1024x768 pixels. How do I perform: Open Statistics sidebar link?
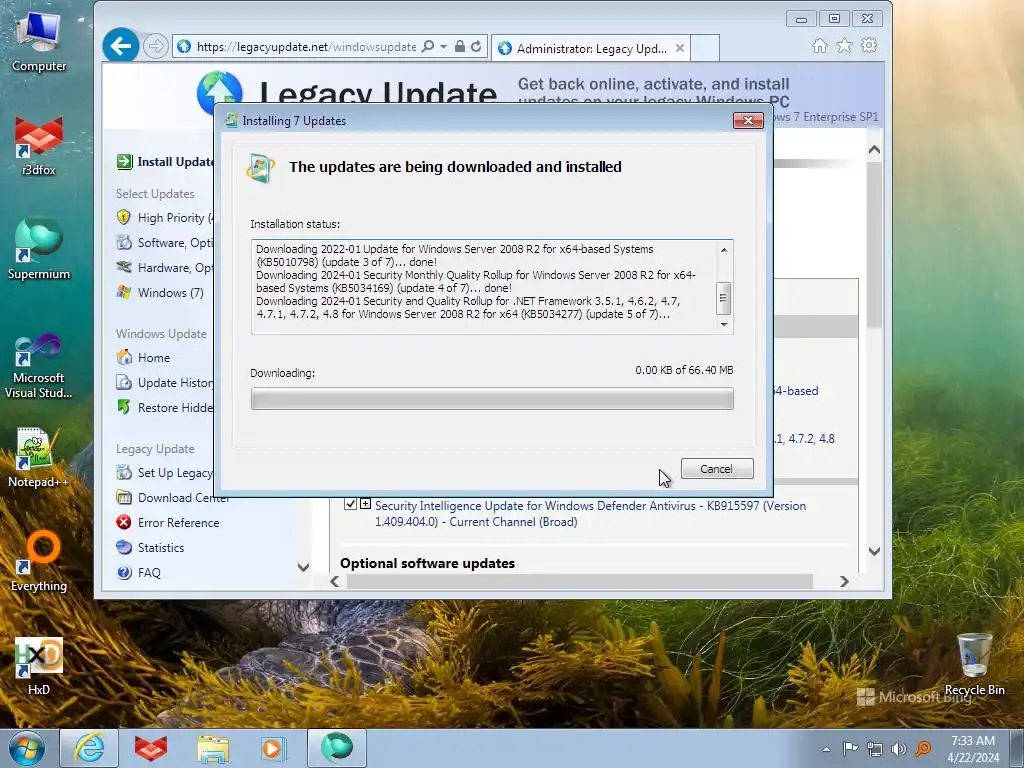pos(150,547)
